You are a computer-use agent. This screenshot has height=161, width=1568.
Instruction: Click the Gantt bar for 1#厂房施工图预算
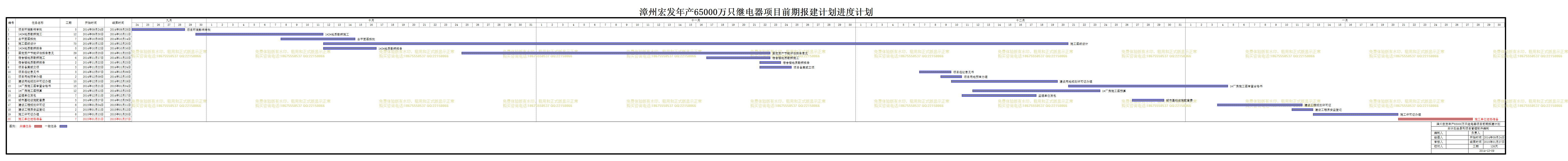[x=1036, y=91]
